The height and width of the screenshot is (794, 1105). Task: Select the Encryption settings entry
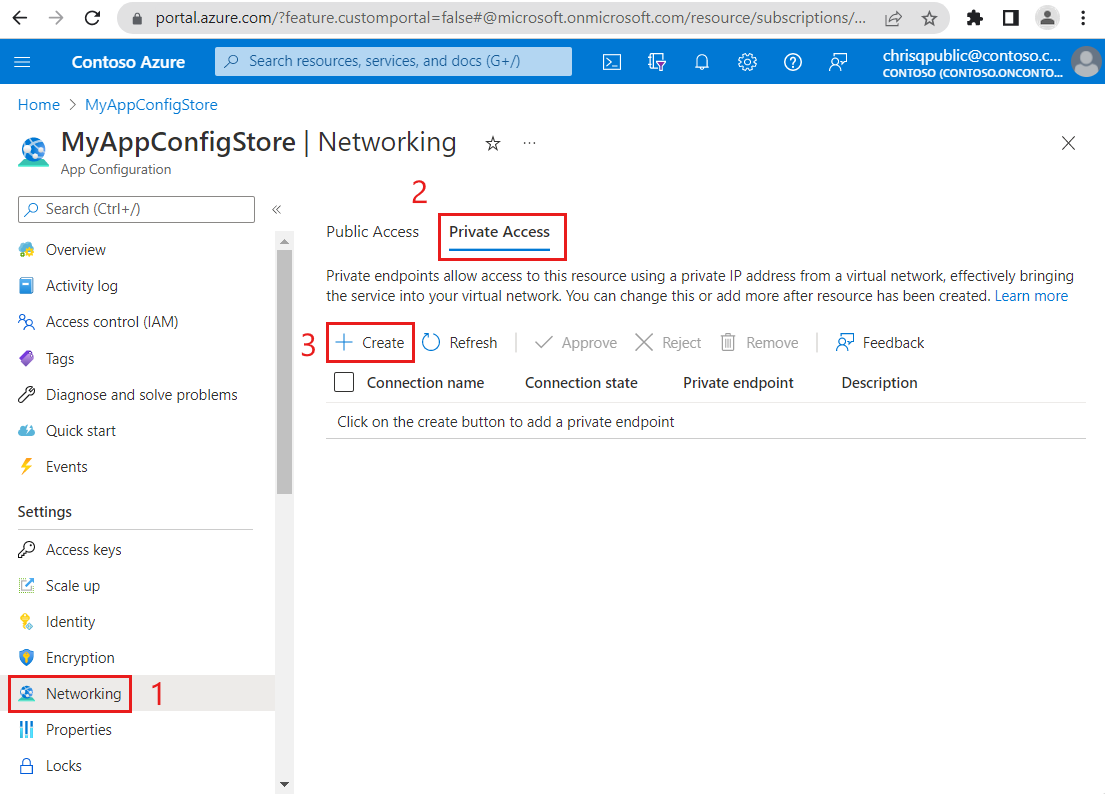point(79,657)
